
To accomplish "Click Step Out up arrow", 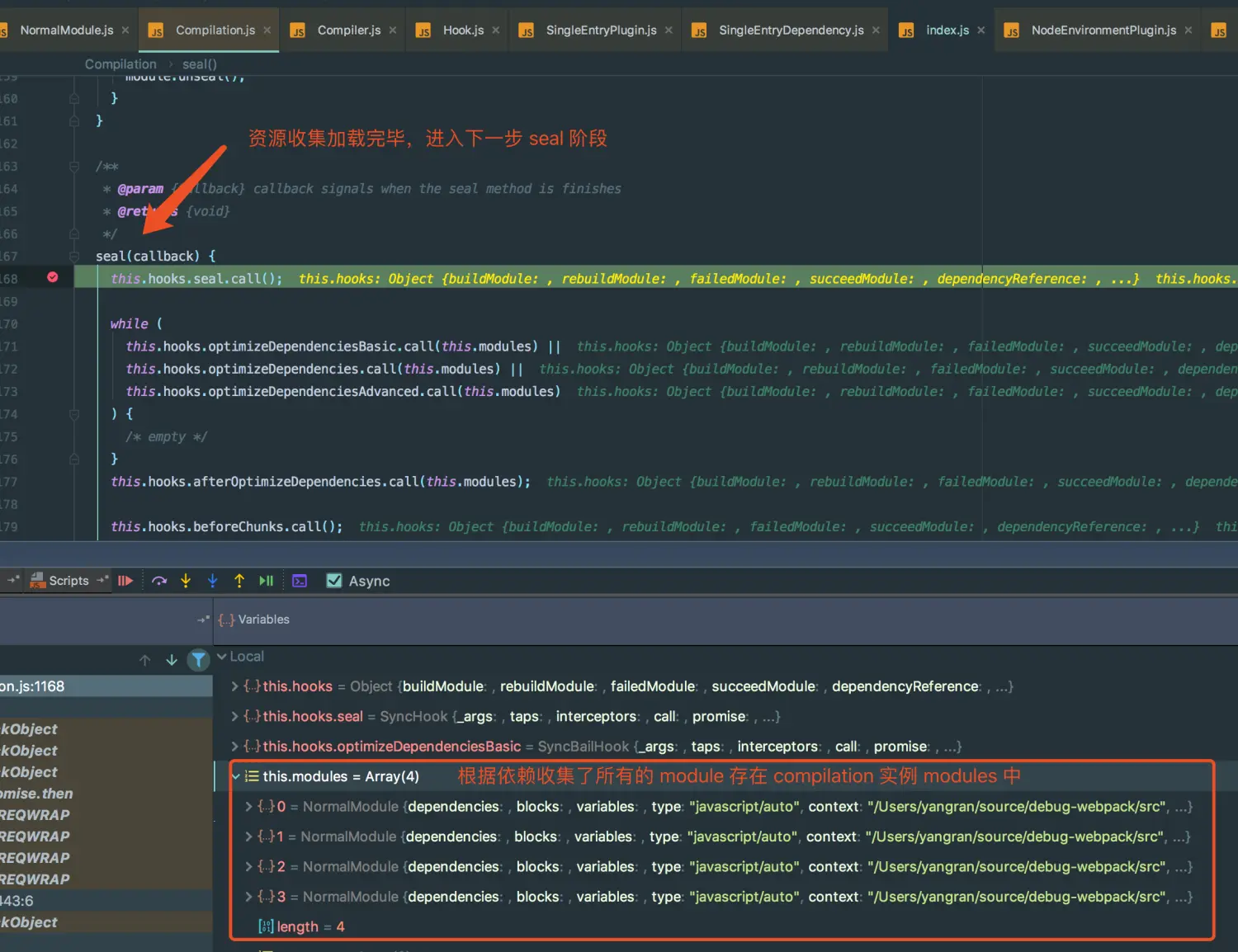I will [x=239, y=581].
